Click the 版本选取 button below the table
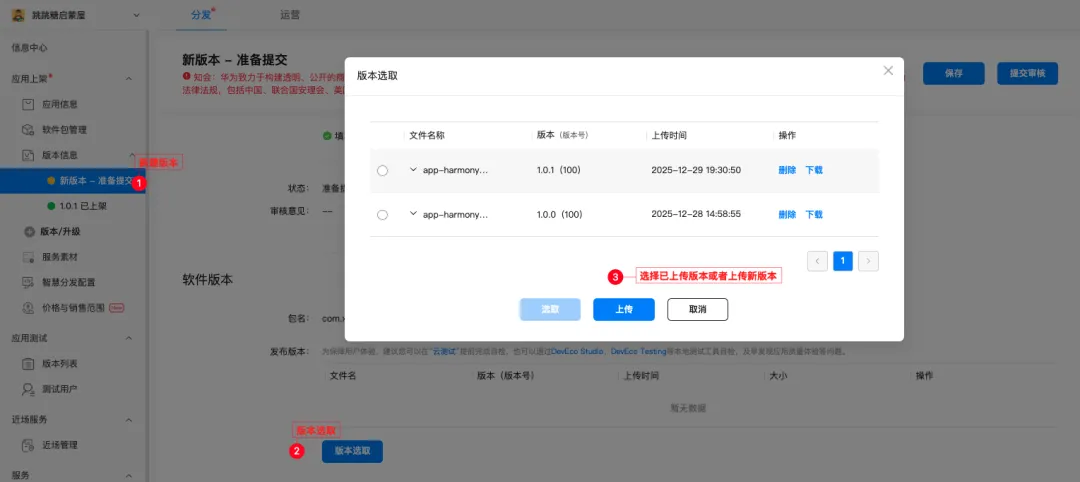The width and height of the screenshot is (1080, 482). click(352, 451)
